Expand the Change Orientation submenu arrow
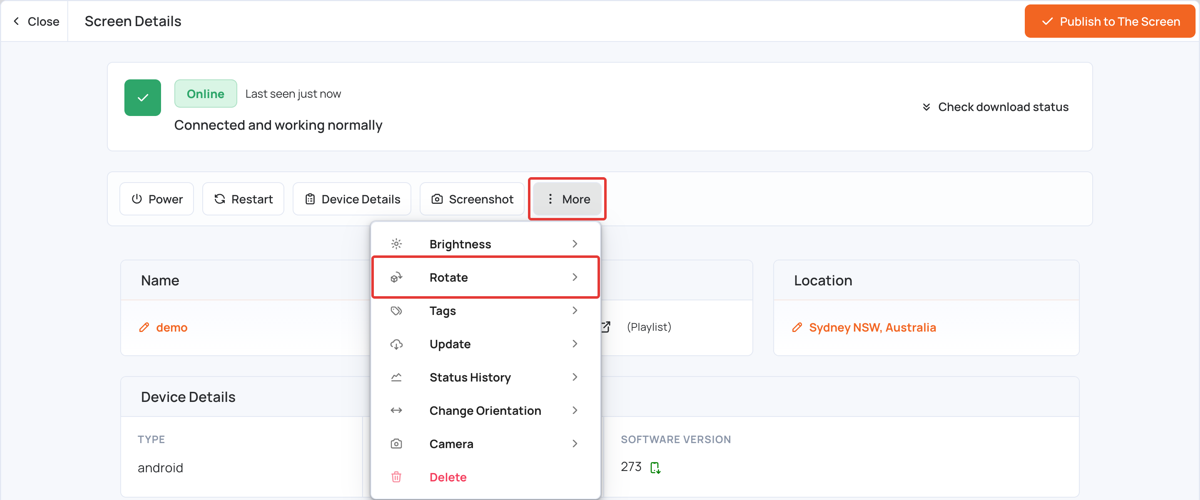Viewport: 1200px width, 500px height. click(x=575, y=411)
